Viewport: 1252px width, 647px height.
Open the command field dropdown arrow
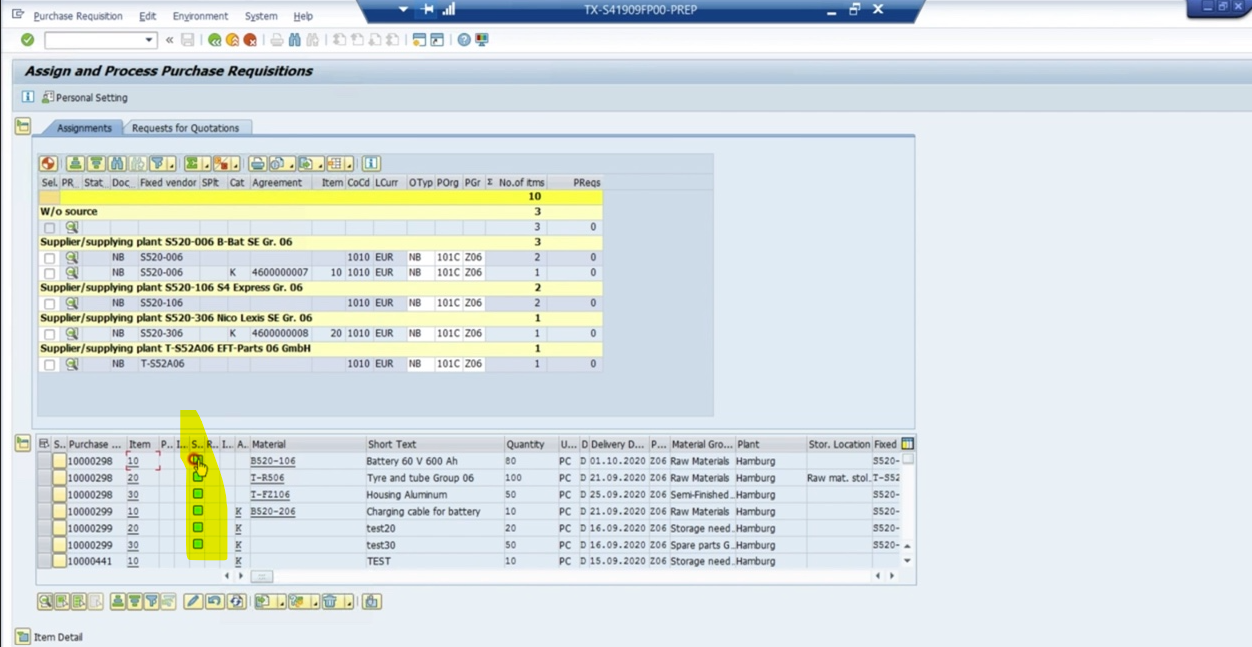(x=149, y=40)
